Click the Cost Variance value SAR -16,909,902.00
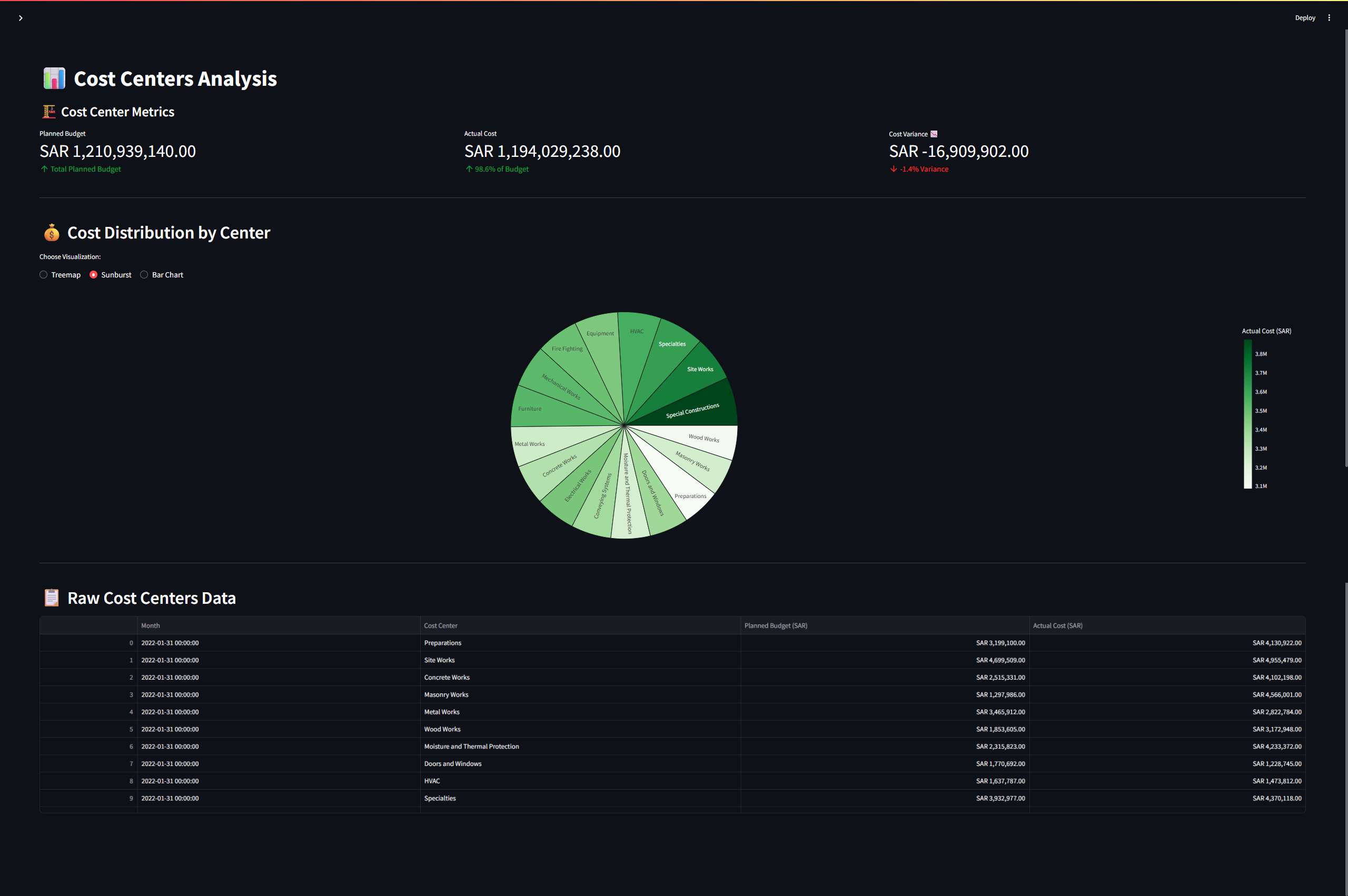Viewport: 1348px width, 896px height. pos(959,152)
